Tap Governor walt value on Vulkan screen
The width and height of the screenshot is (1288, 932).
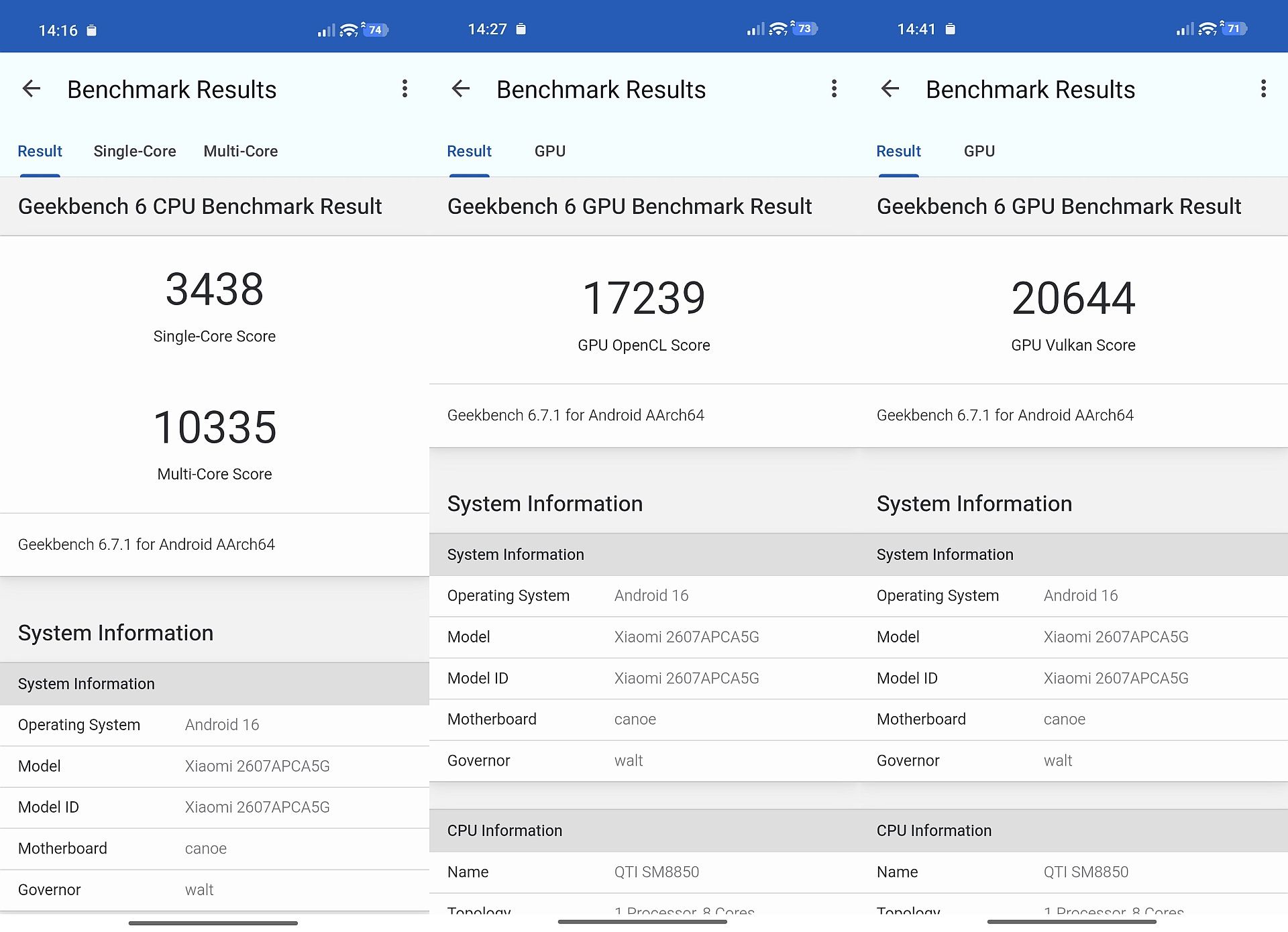point(1058,760)
